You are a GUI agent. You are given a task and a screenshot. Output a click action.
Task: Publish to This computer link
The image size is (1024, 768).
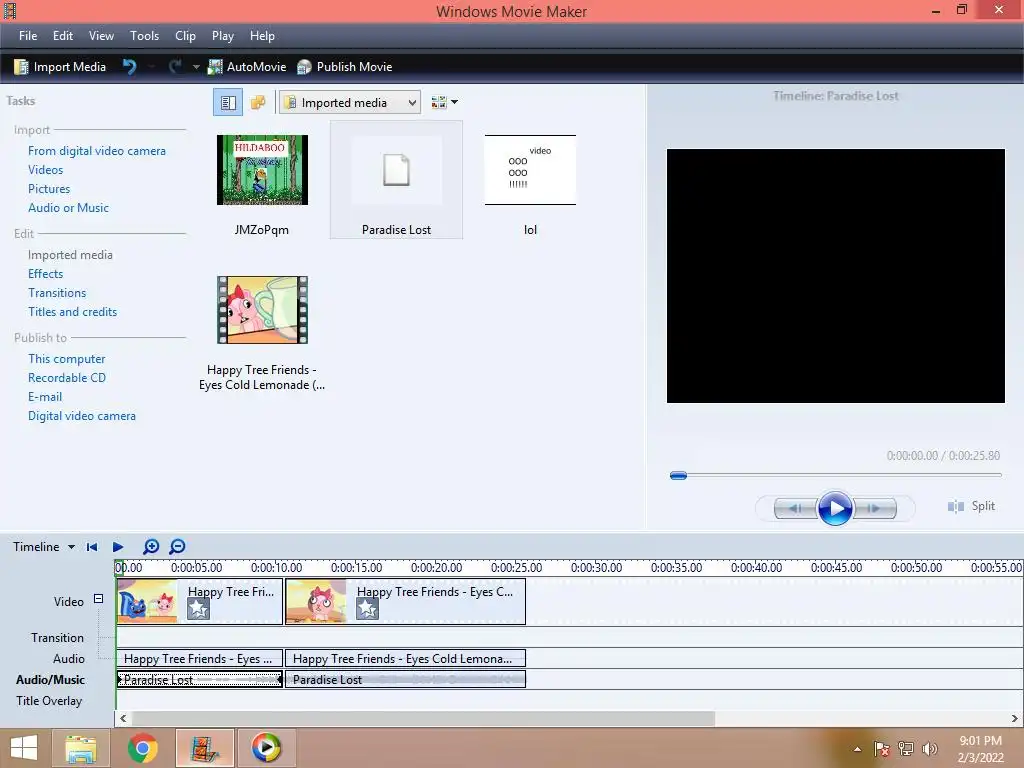pos(67,359)
